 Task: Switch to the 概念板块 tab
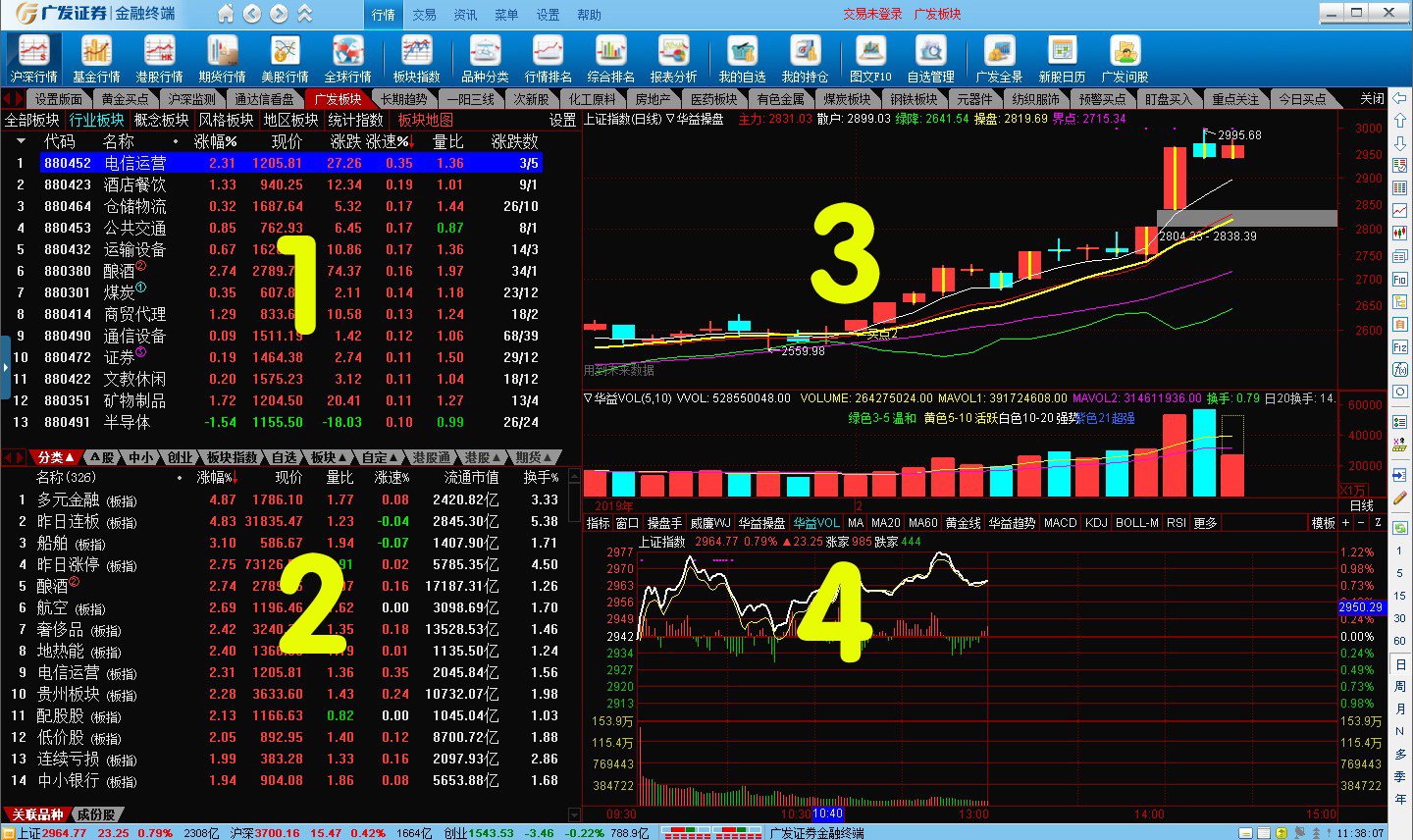161,120
